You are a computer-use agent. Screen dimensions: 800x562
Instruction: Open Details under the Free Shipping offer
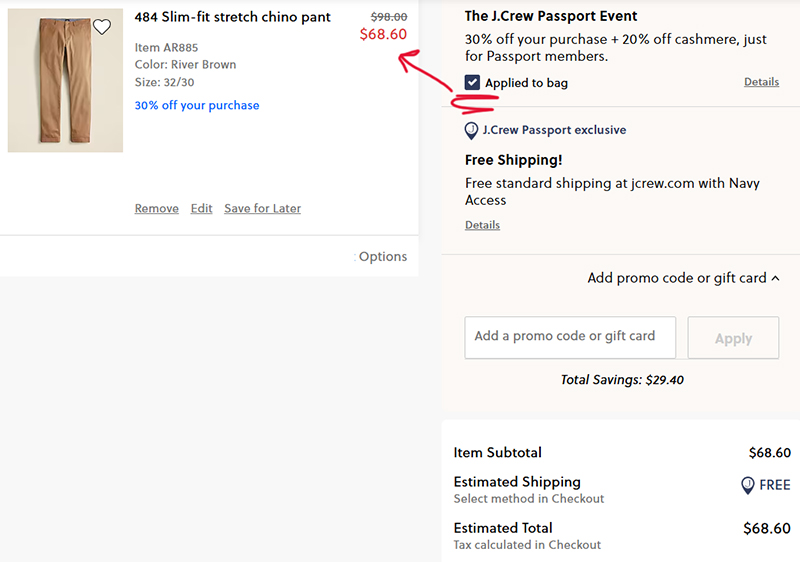click(x=482, y=225)
